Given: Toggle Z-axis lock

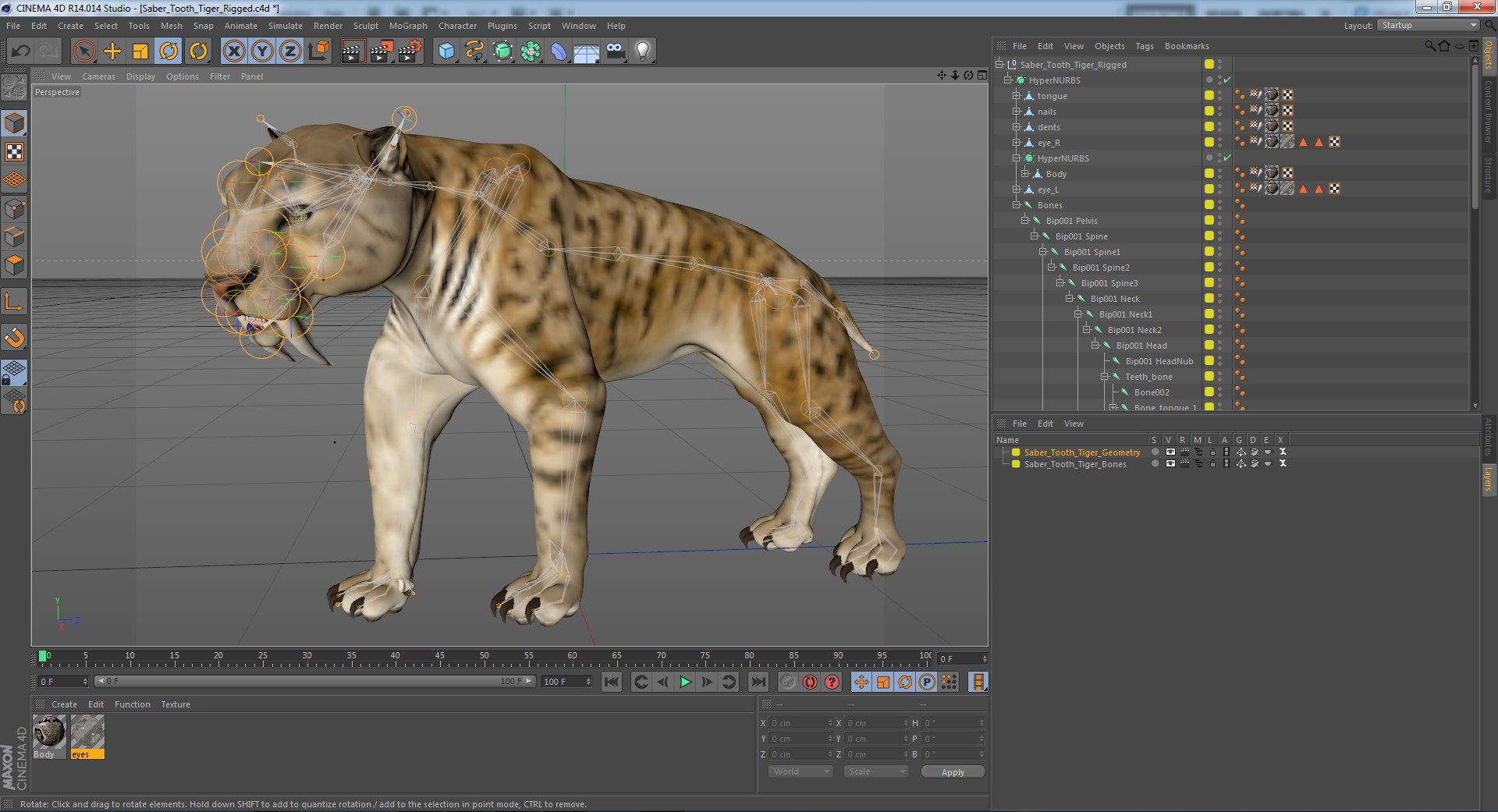Looking at the screenshot, I should tap(290, 51).
